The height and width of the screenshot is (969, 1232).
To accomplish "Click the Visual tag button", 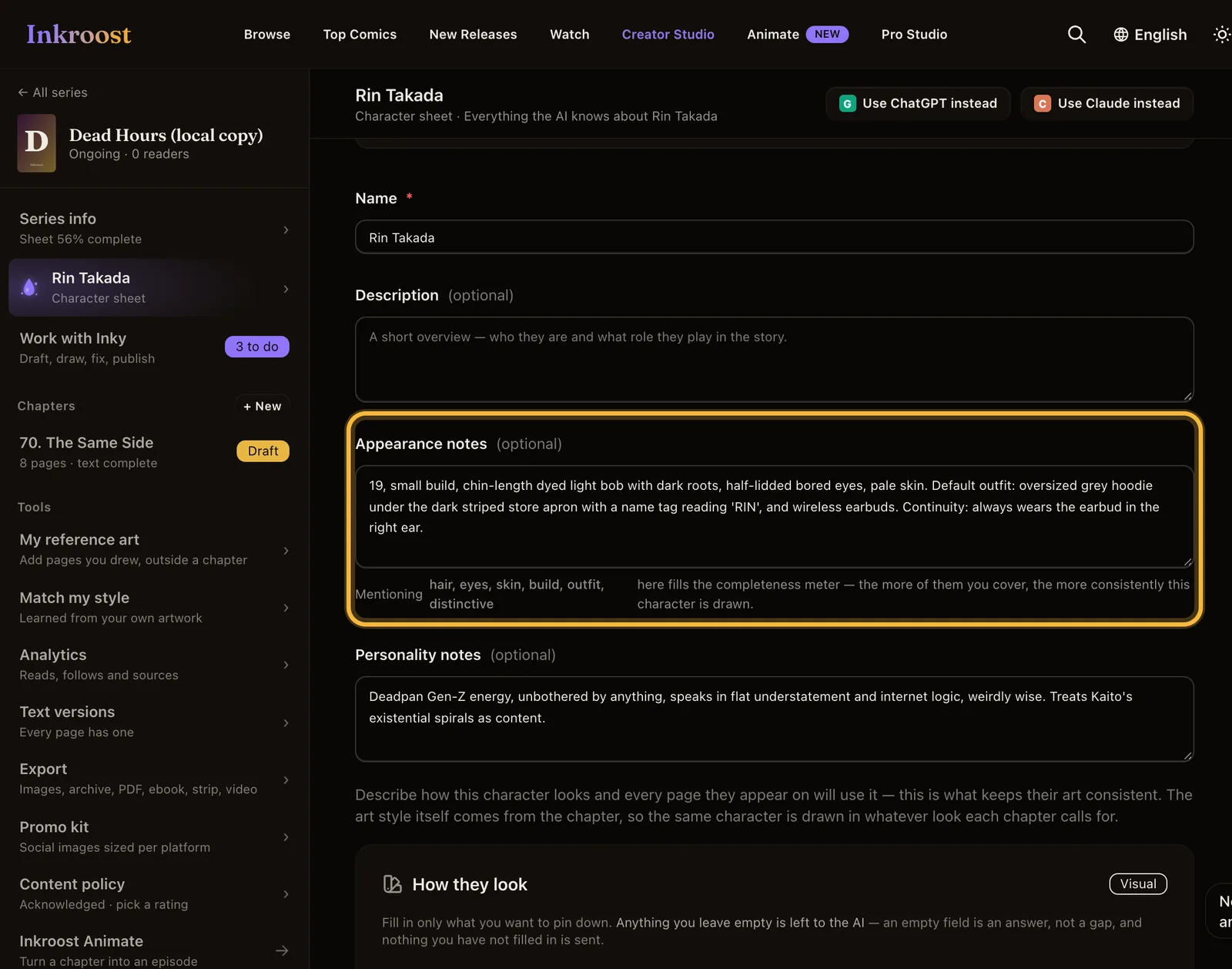I will coord(1138,884).
